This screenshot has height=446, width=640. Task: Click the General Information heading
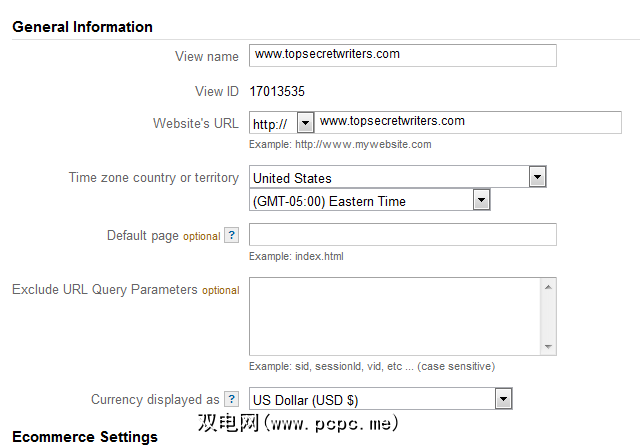(82, 27)
